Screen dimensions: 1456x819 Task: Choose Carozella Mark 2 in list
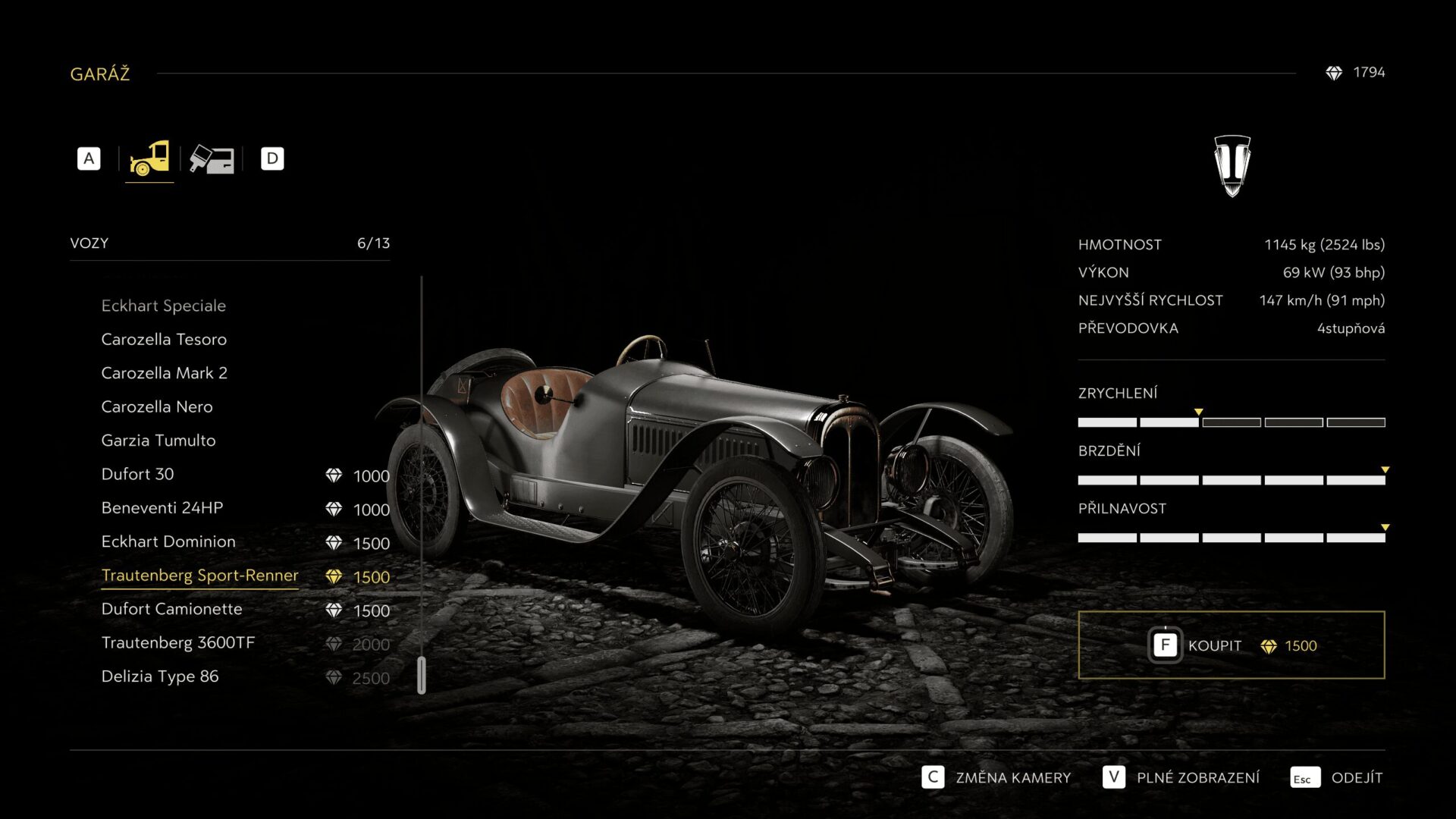point(165,373)
